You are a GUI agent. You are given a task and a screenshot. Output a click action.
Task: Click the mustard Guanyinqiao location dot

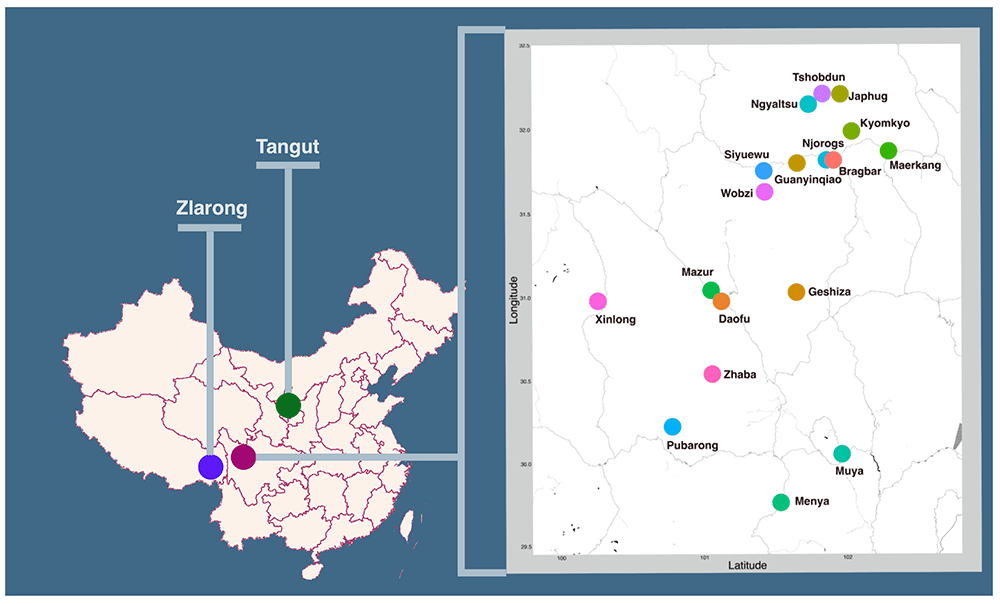click(797, 163)
